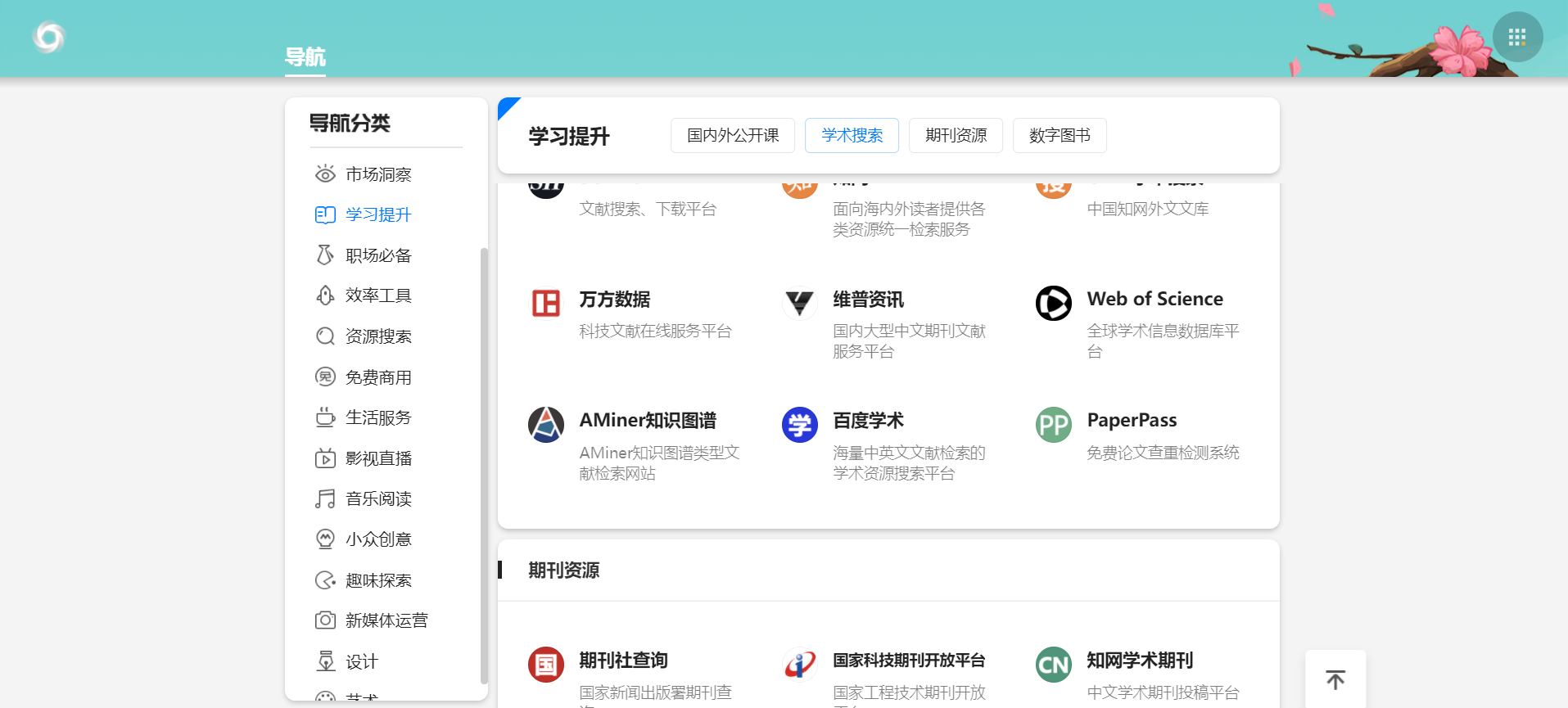Click the 知网学术期刊 CN logo
Viewport: 1568px width, 708px height.
coord(1054,665)
